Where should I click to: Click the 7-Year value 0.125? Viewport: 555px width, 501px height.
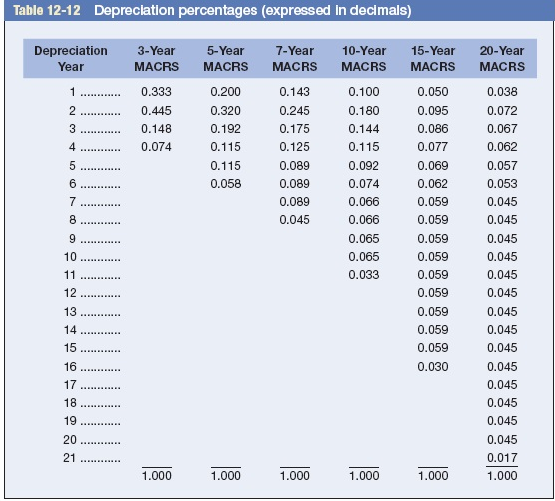pos(294,147)
